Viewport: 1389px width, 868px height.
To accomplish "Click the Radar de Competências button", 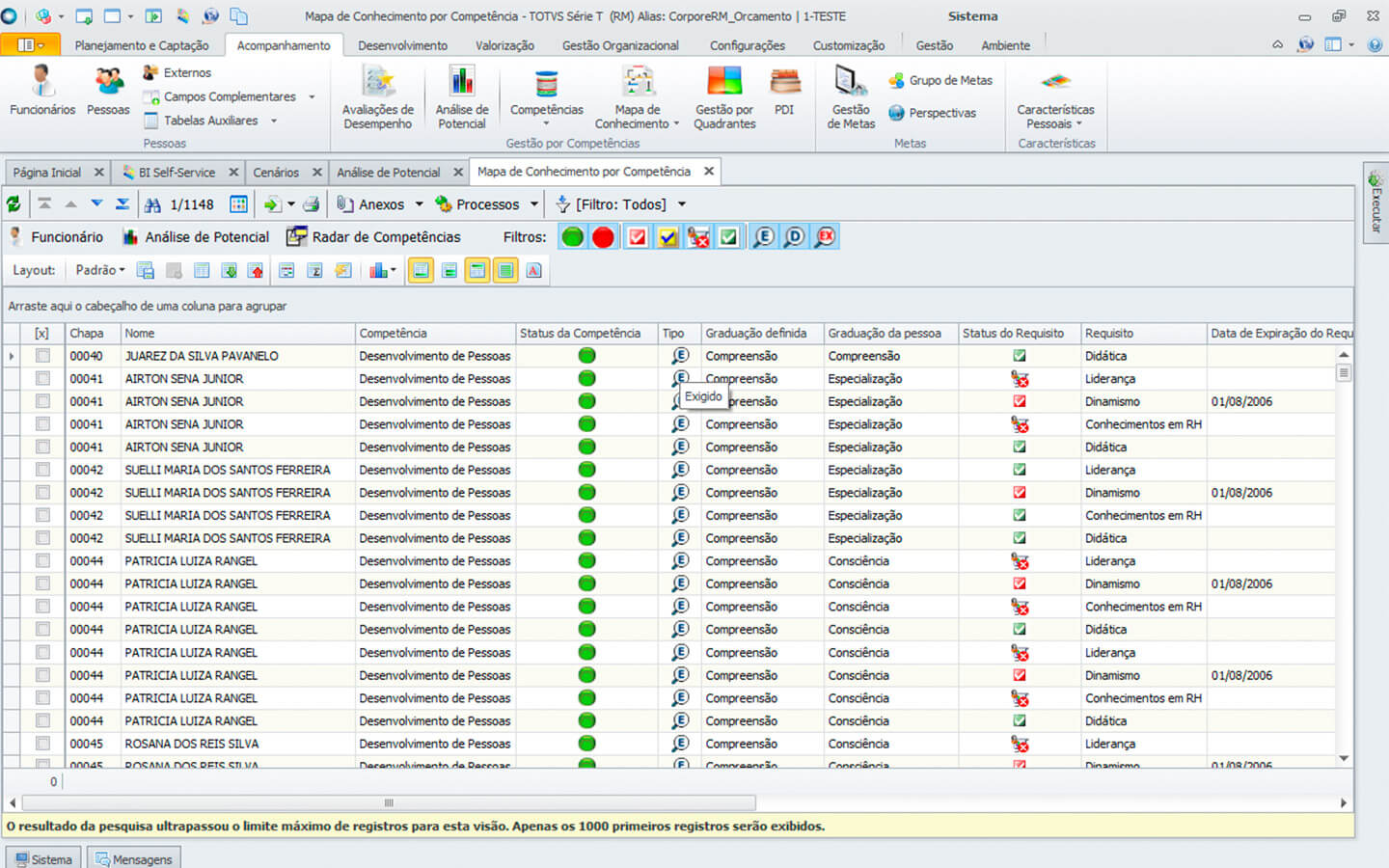I will pyautogui.click(x=374, y=237).
